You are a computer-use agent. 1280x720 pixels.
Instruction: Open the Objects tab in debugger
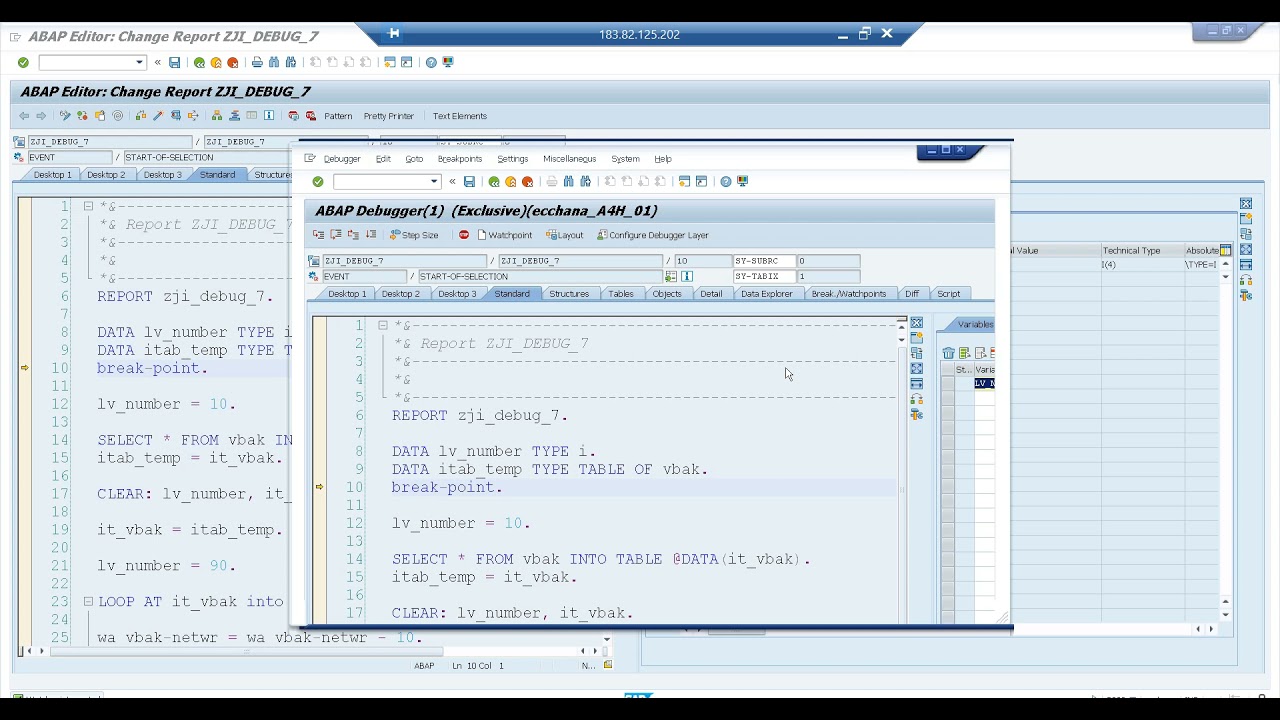coord(667,294)
